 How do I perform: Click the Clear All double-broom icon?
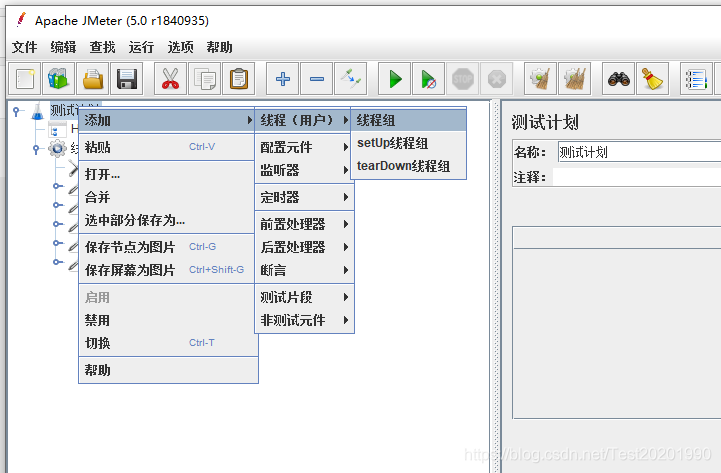pyautogui.click(x=575, y=79)
